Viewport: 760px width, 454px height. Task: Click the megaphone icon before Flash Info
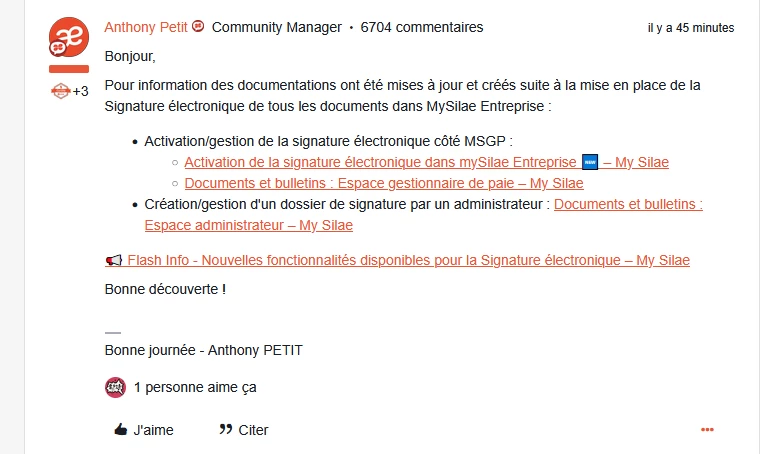click(x=113, y=260)
